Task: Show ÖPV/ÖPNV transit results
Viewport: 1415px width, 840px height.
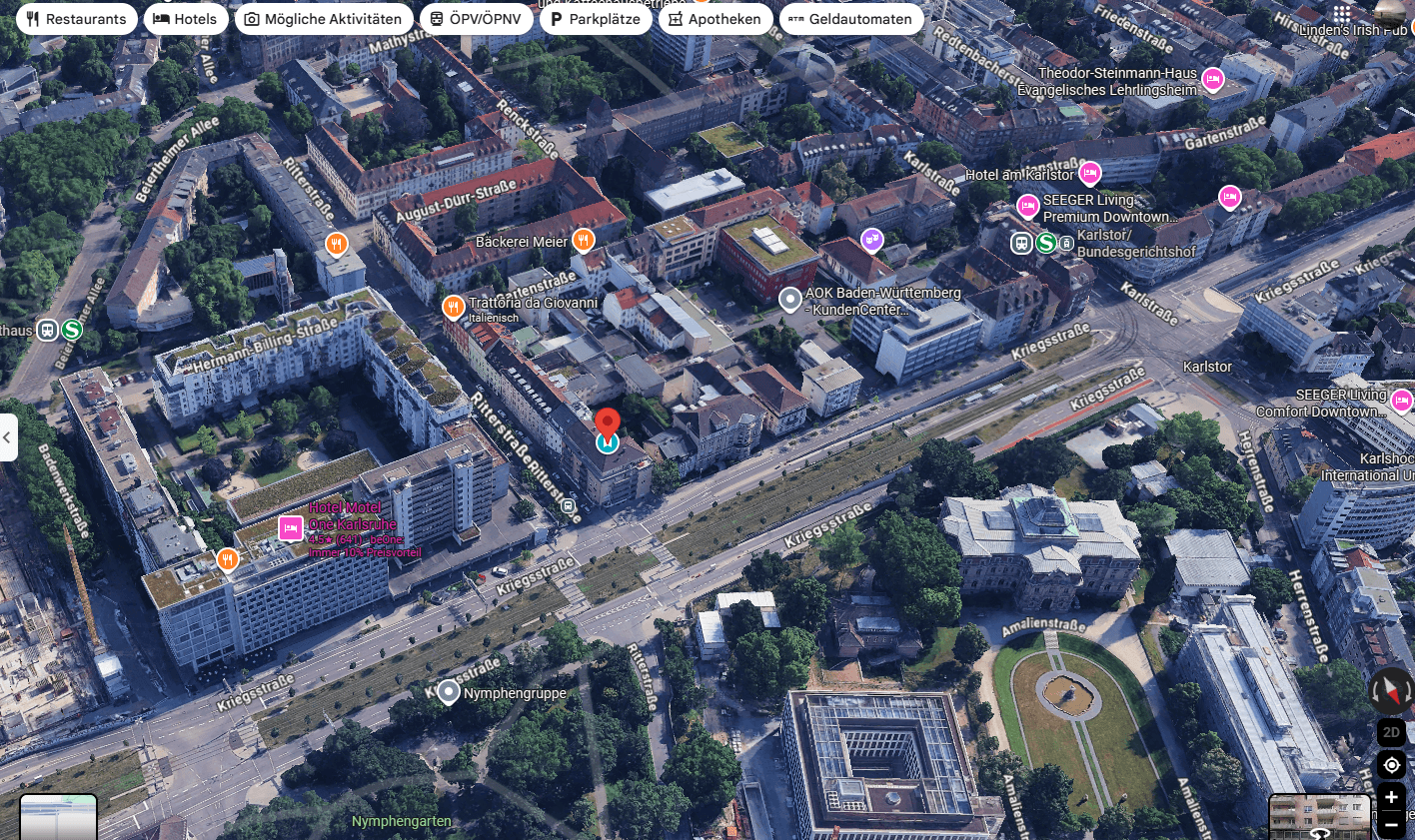Action: (x=476, y=19)
